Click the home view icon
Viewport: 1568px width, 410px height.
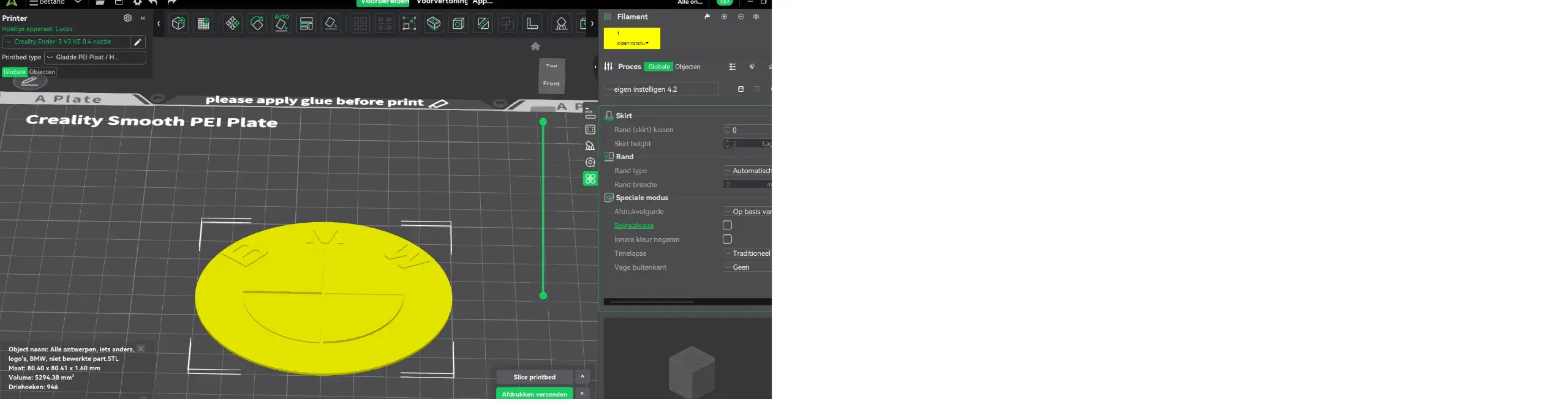(x=535, y=47)
